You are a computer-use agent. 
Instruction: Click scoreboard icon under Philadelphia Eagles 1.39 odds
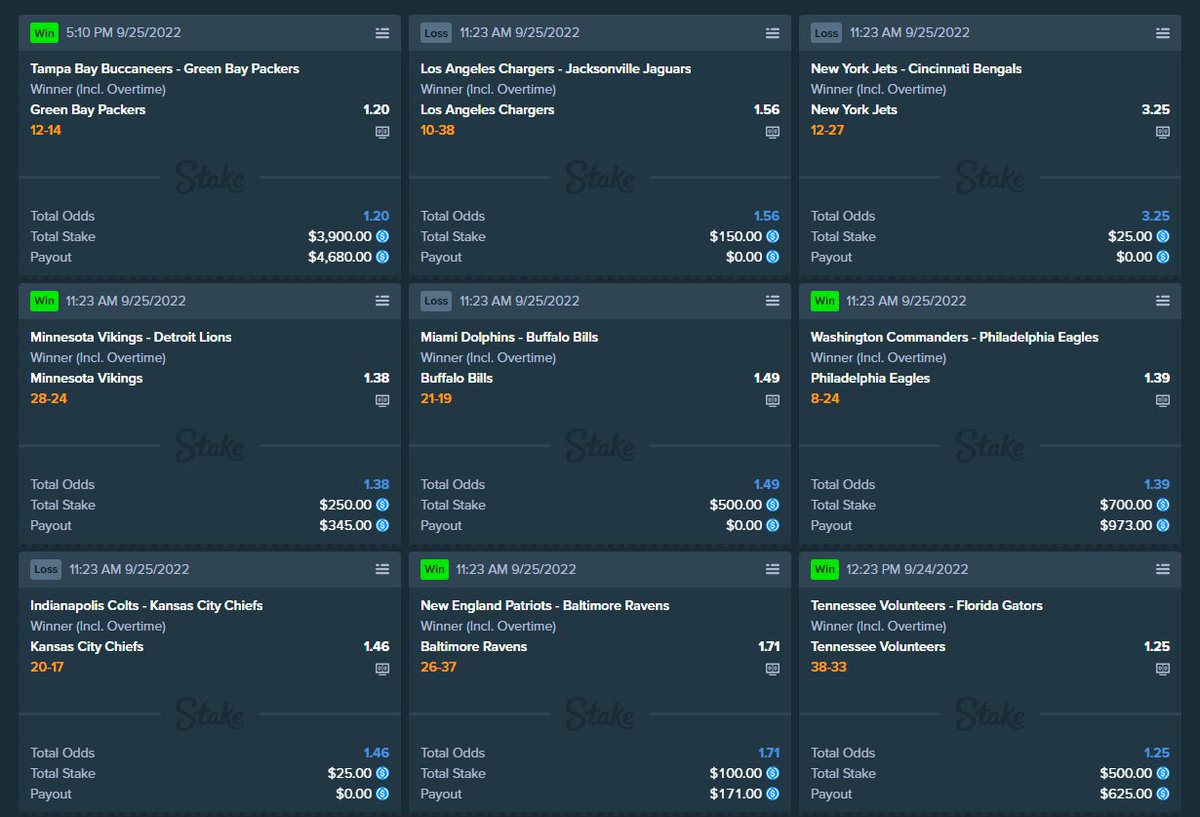1162,400
